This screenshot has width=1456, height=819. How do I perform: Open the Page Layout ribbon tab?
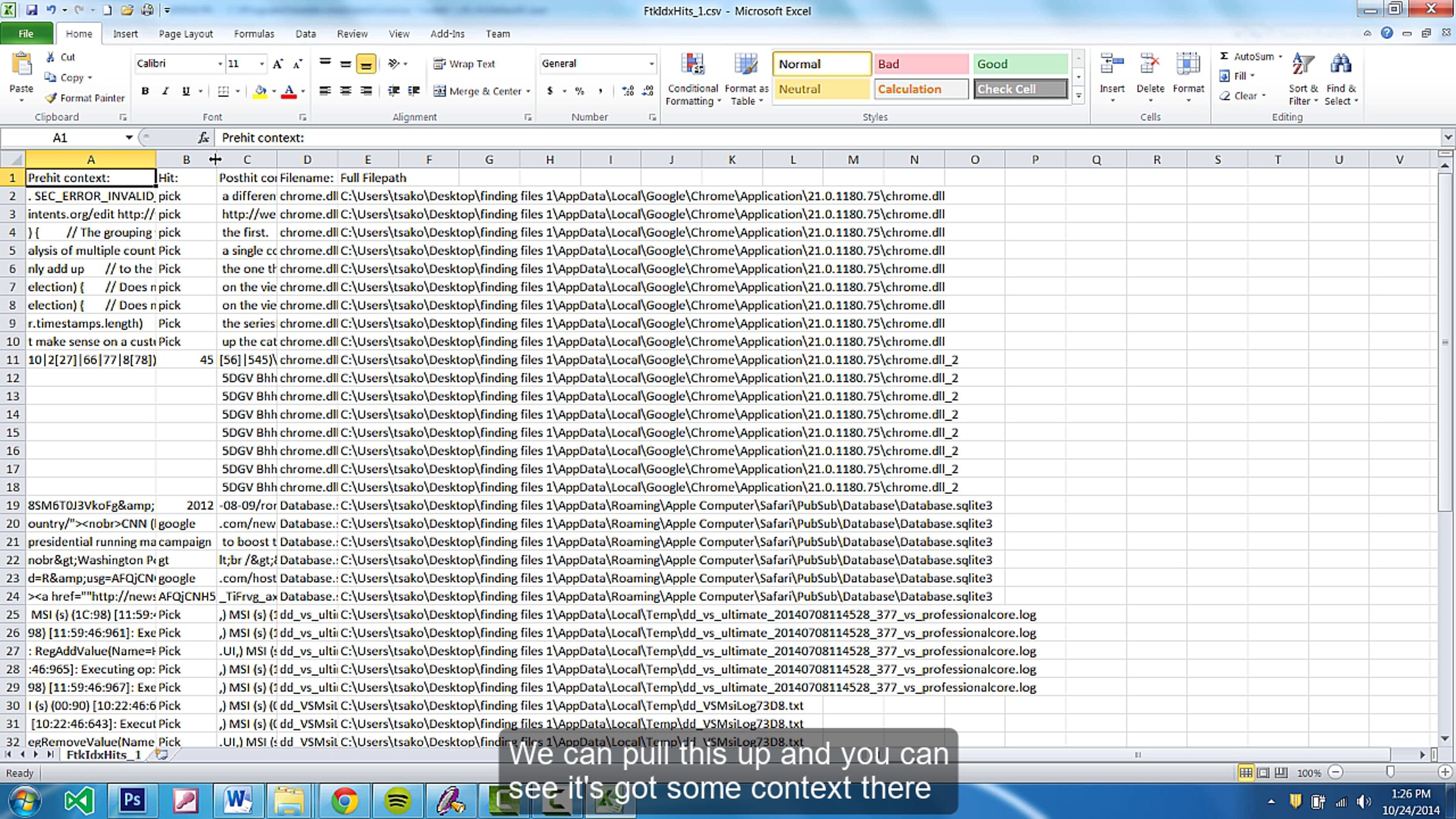(186, 34)
